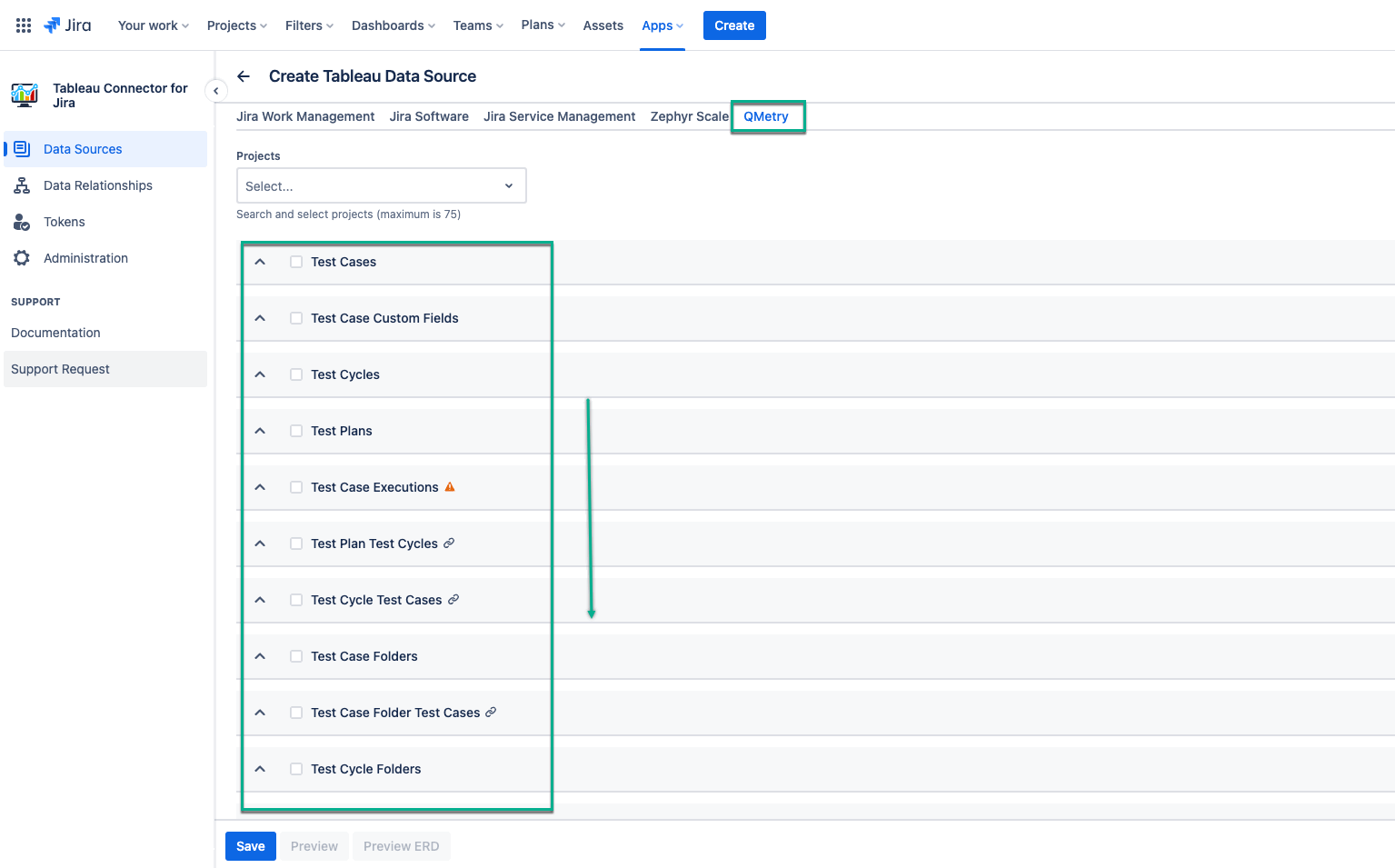Open the Projects select dropdown
This screenshot has height=868, width=1395.
coord(381,185)
